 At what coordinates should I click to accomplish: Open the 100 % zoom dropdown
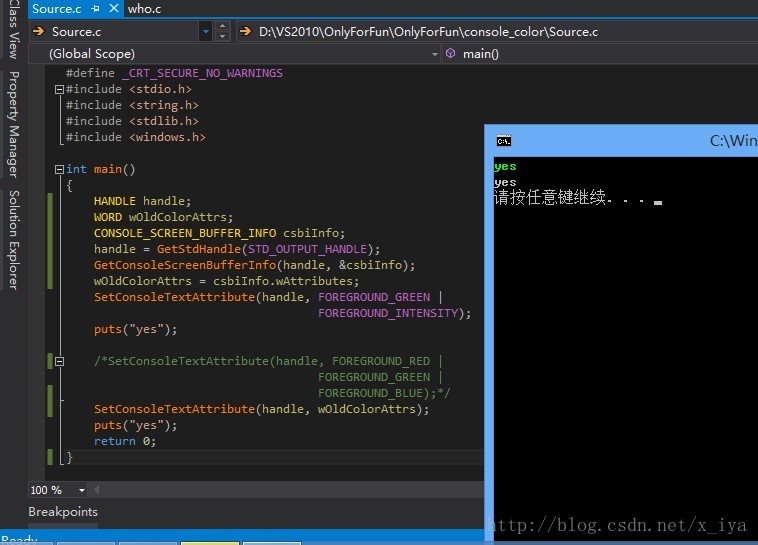82,490
